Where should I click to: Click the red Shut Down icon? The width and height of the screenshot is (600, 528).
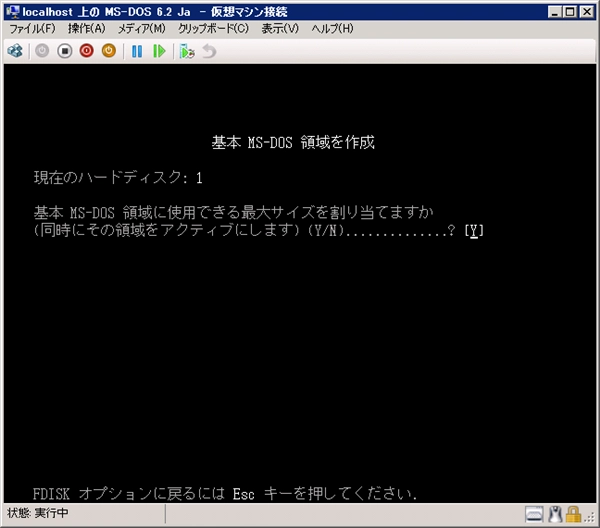(86, 51)
